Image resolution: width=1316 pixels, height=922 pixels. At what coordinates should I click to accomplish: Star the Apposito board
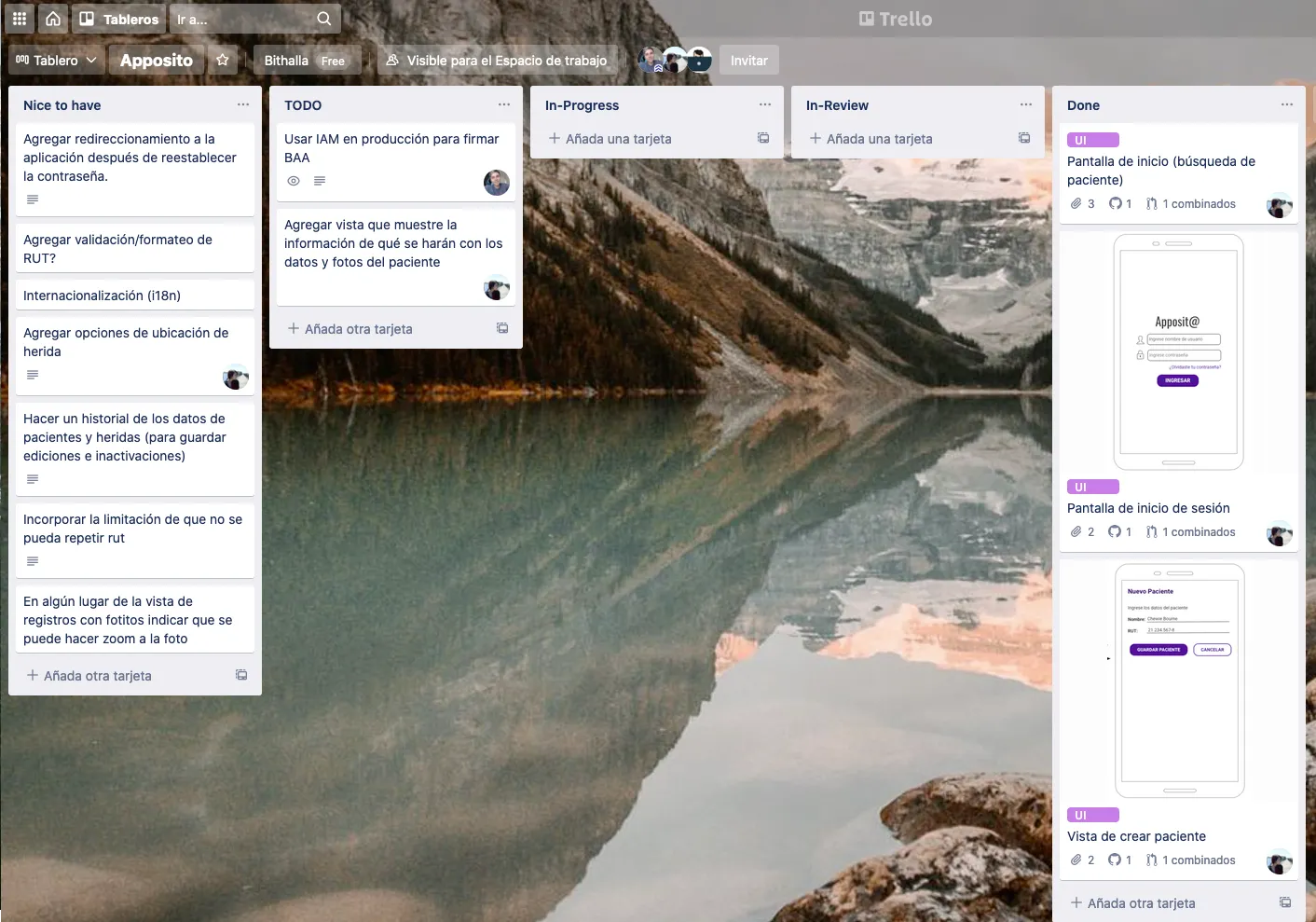(x=223, y=61)
